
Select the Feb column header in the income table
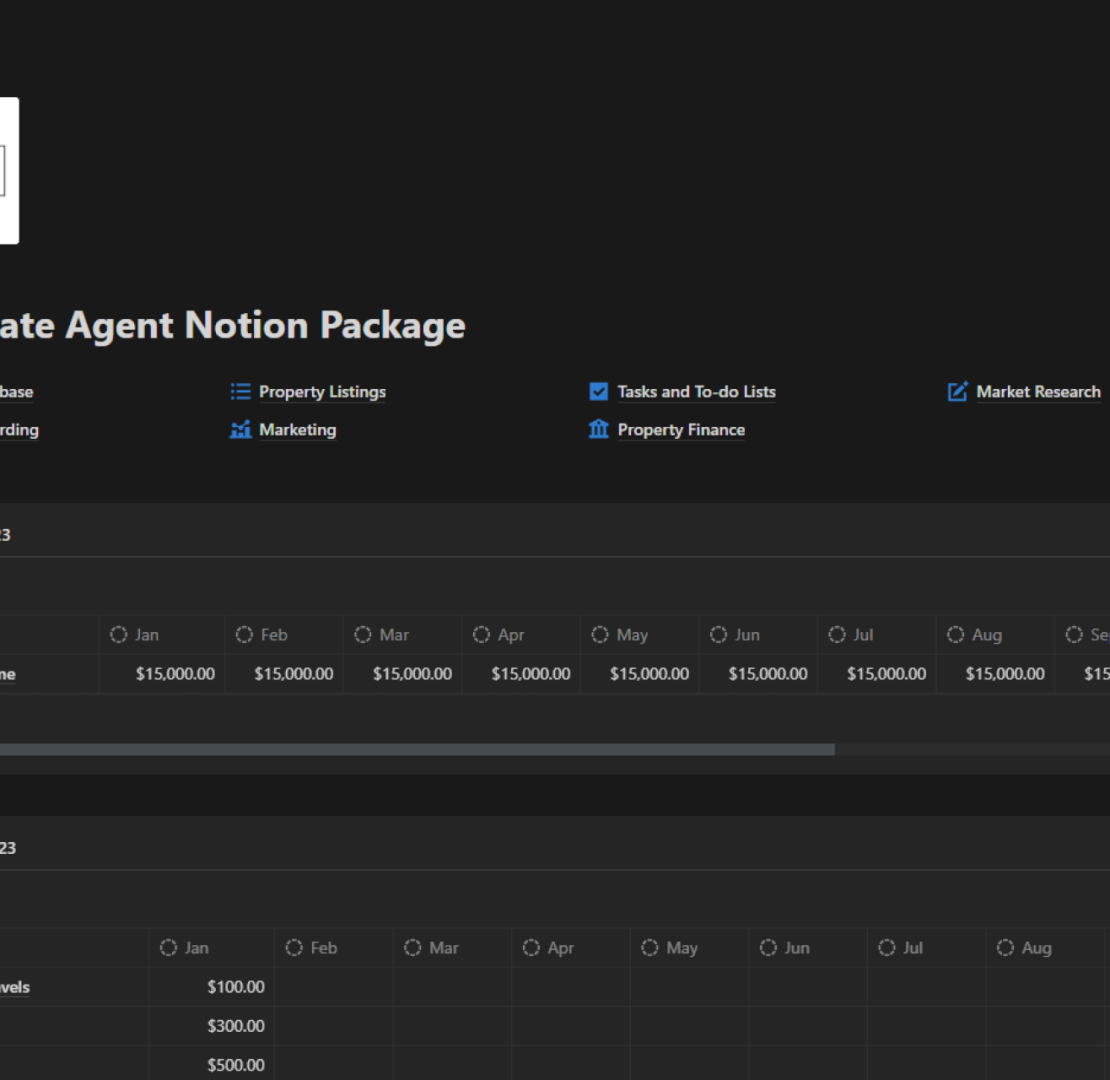tap(284, 635)
